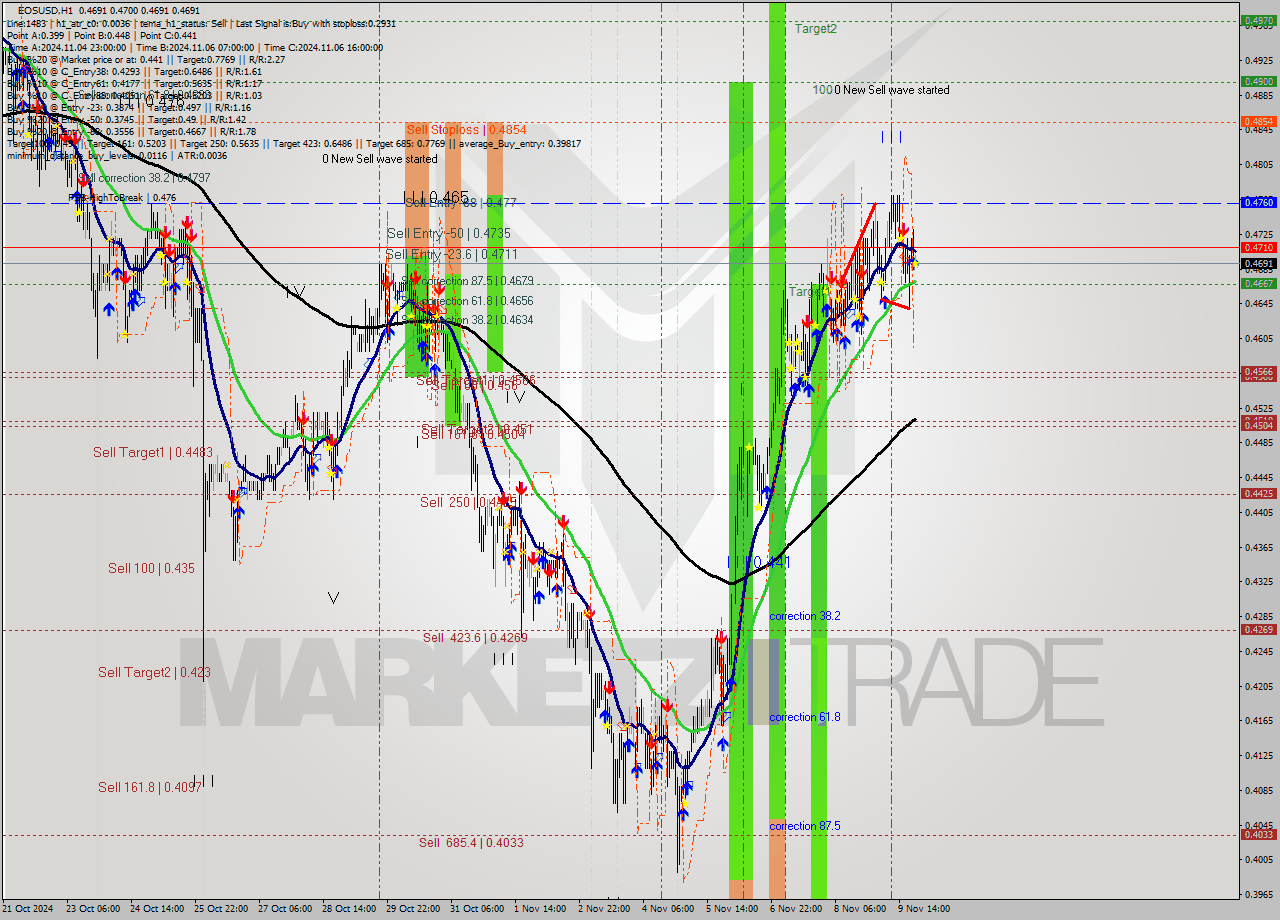
Task: Click the orange 0.4854 price tag
Action: 1257,122
